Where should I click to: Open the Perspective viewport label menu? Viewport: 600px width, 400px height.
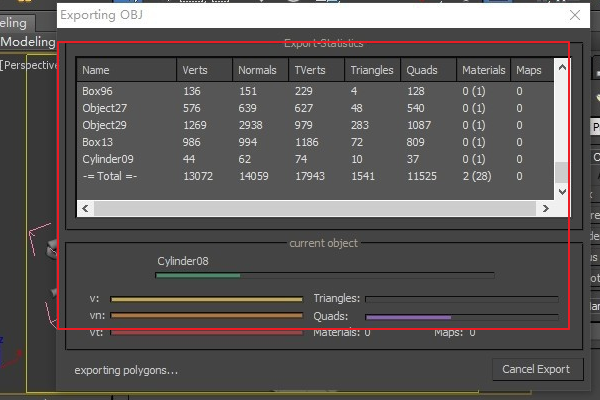tap(30, 65)
